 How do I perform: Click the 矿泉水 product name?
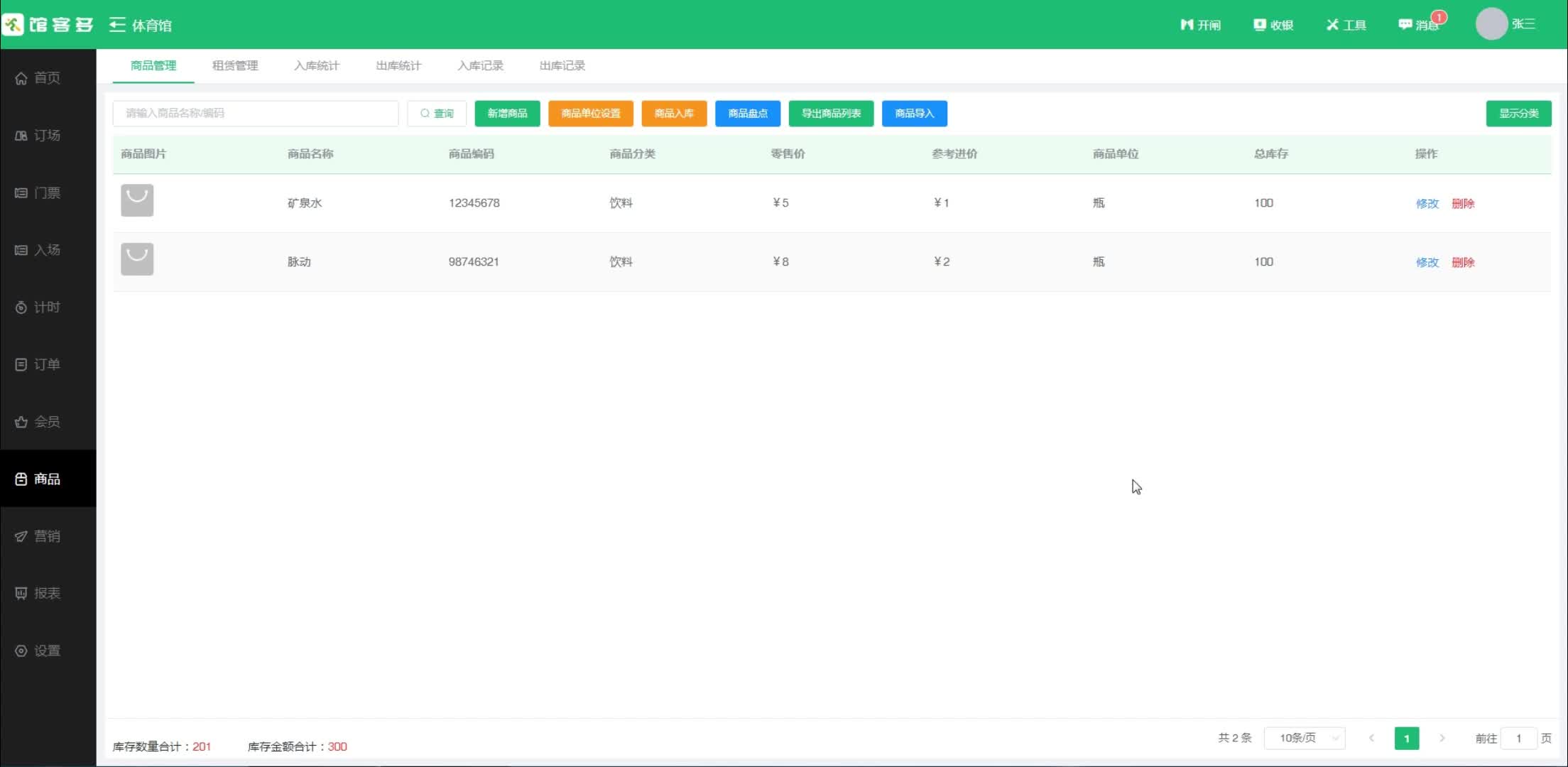coord(305,203)
